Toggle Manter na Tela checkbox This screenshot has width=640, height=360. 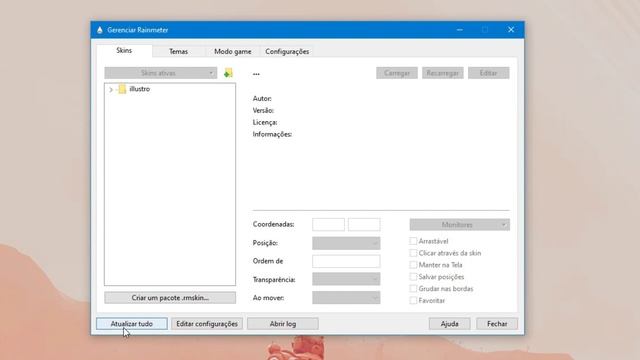click(x=413, y=265)
